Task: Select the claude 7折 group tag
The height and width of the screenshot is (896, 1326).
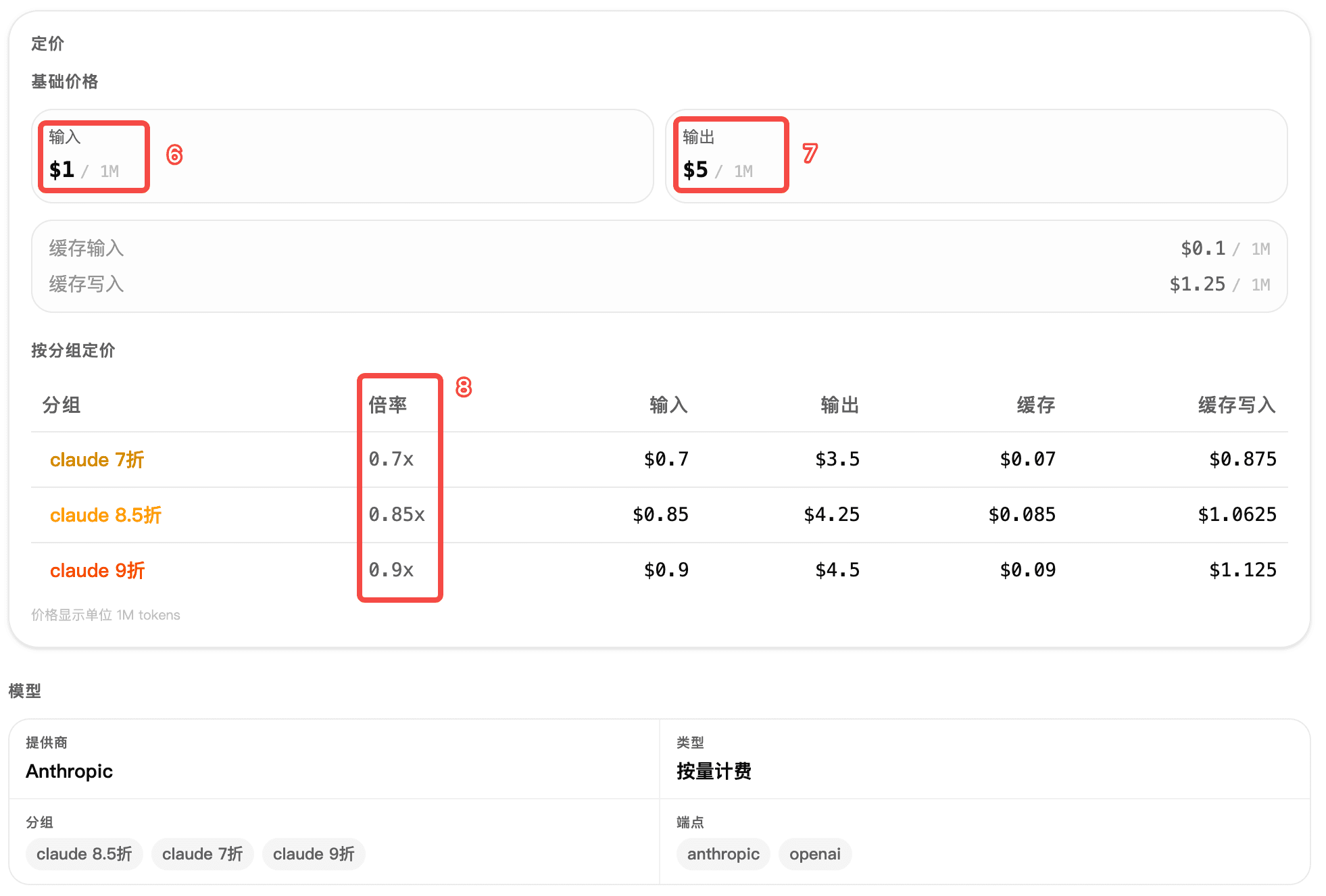Action: (202, 854)
